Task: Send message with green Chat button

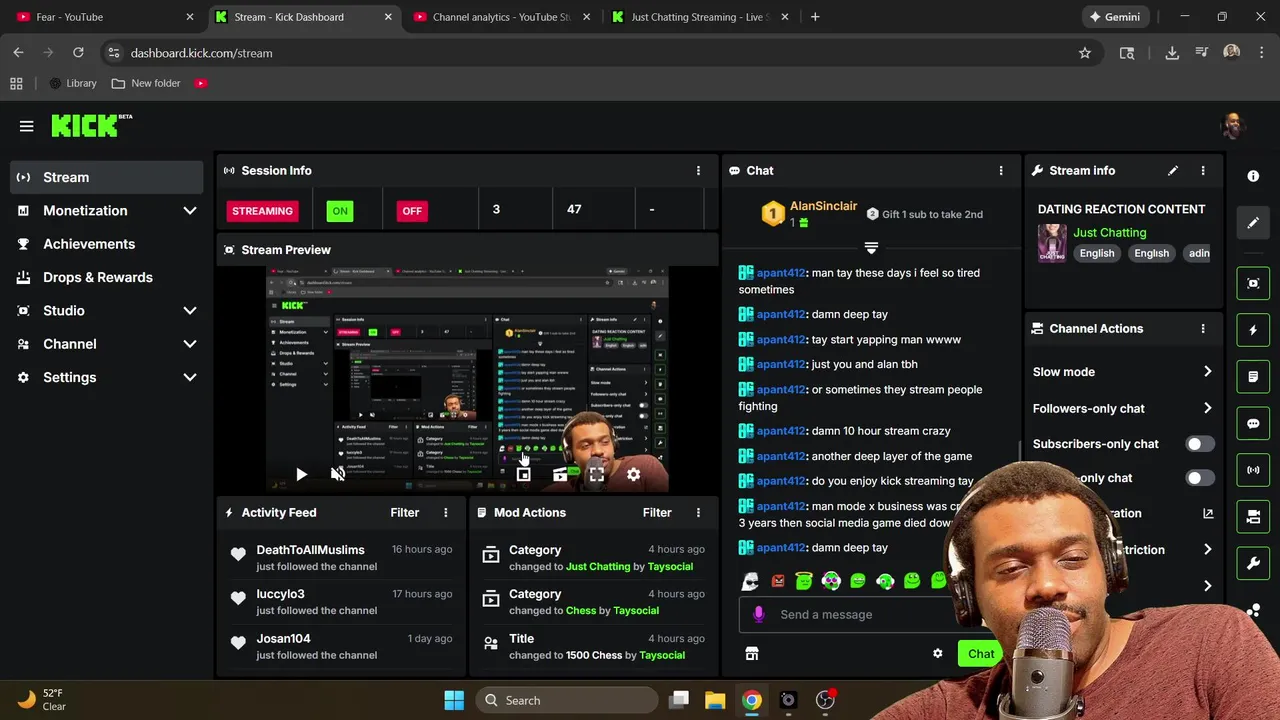Action: pyautogui.click(x=980, y=654)
